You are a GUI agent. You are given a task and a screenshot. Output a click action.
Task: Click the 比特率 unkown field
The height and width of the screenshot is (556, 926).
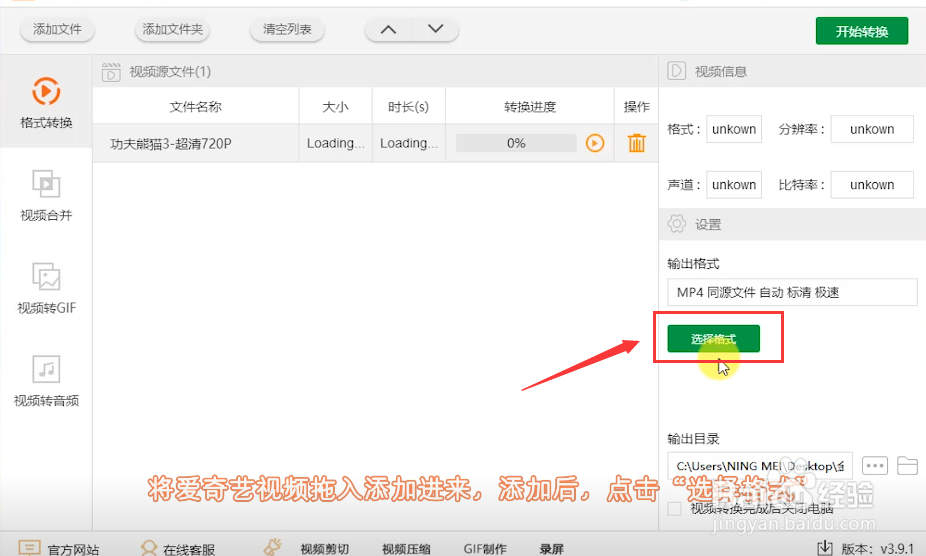[x=872, y=185]
